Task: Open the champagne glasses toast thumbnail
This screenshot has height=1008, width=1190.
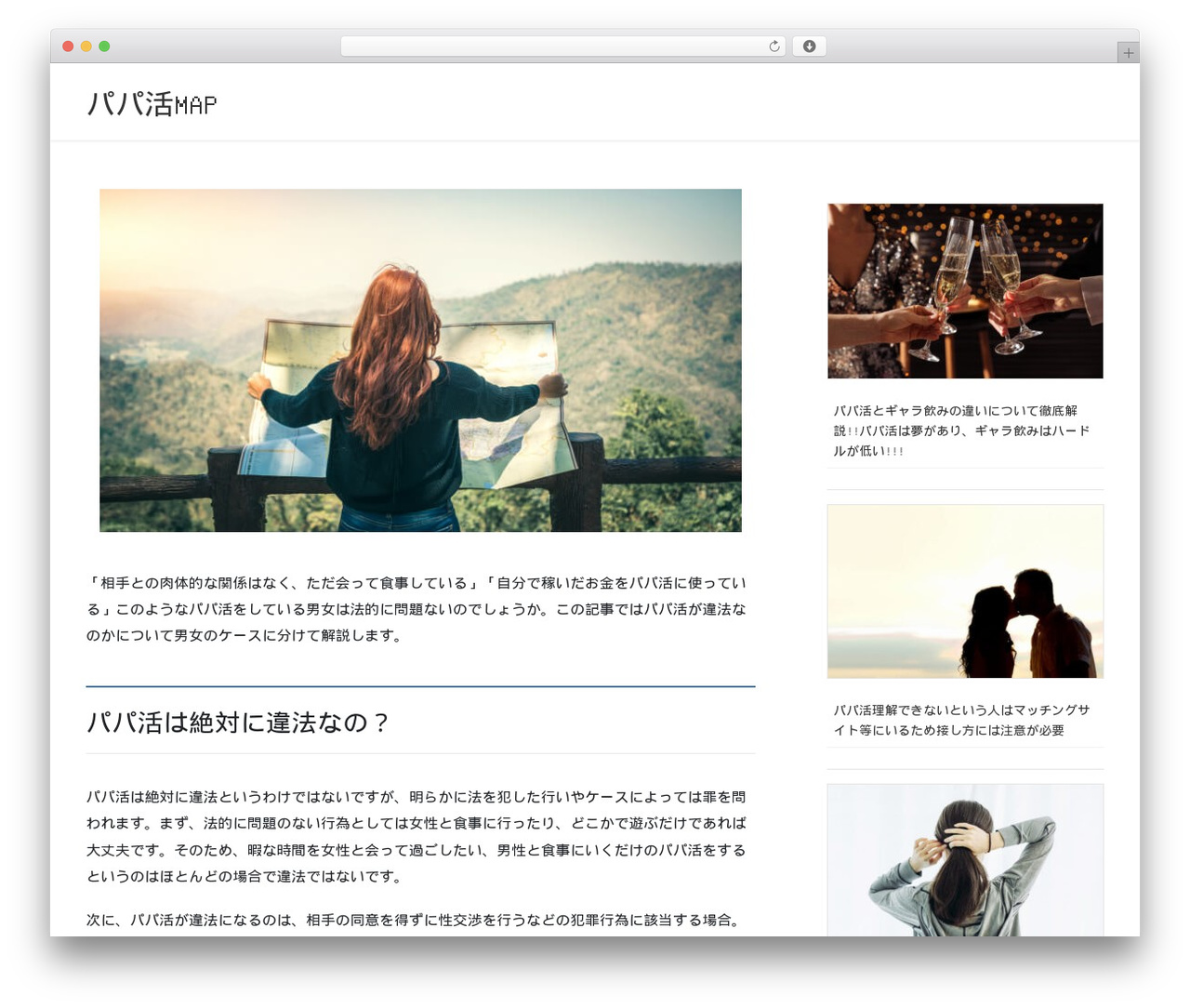Action: point(965,291)
